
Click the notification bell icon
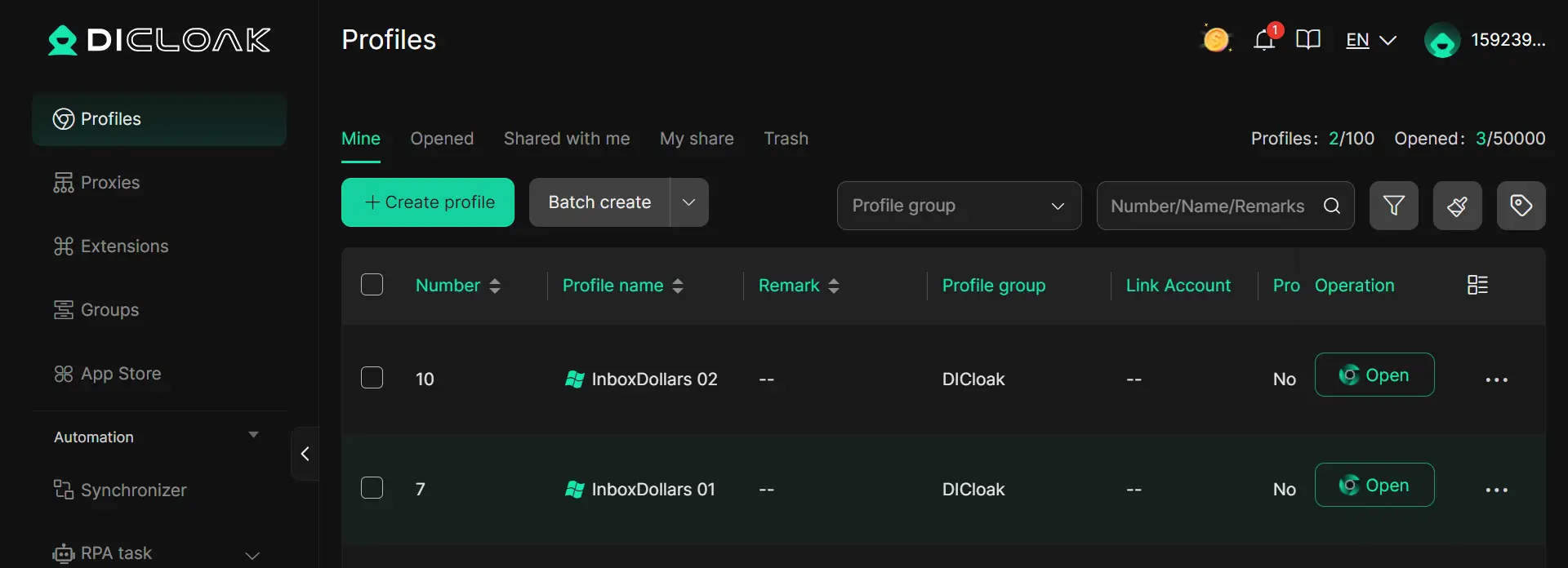1264,40
